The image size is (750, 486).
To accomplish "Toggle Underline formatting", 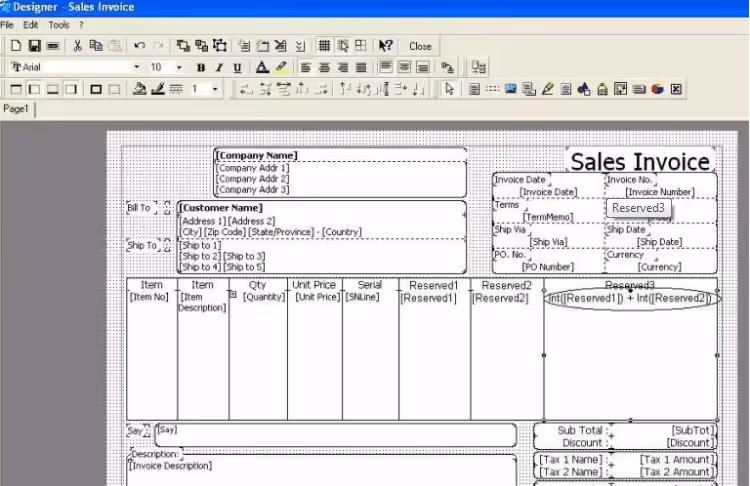I will (237, 67).
